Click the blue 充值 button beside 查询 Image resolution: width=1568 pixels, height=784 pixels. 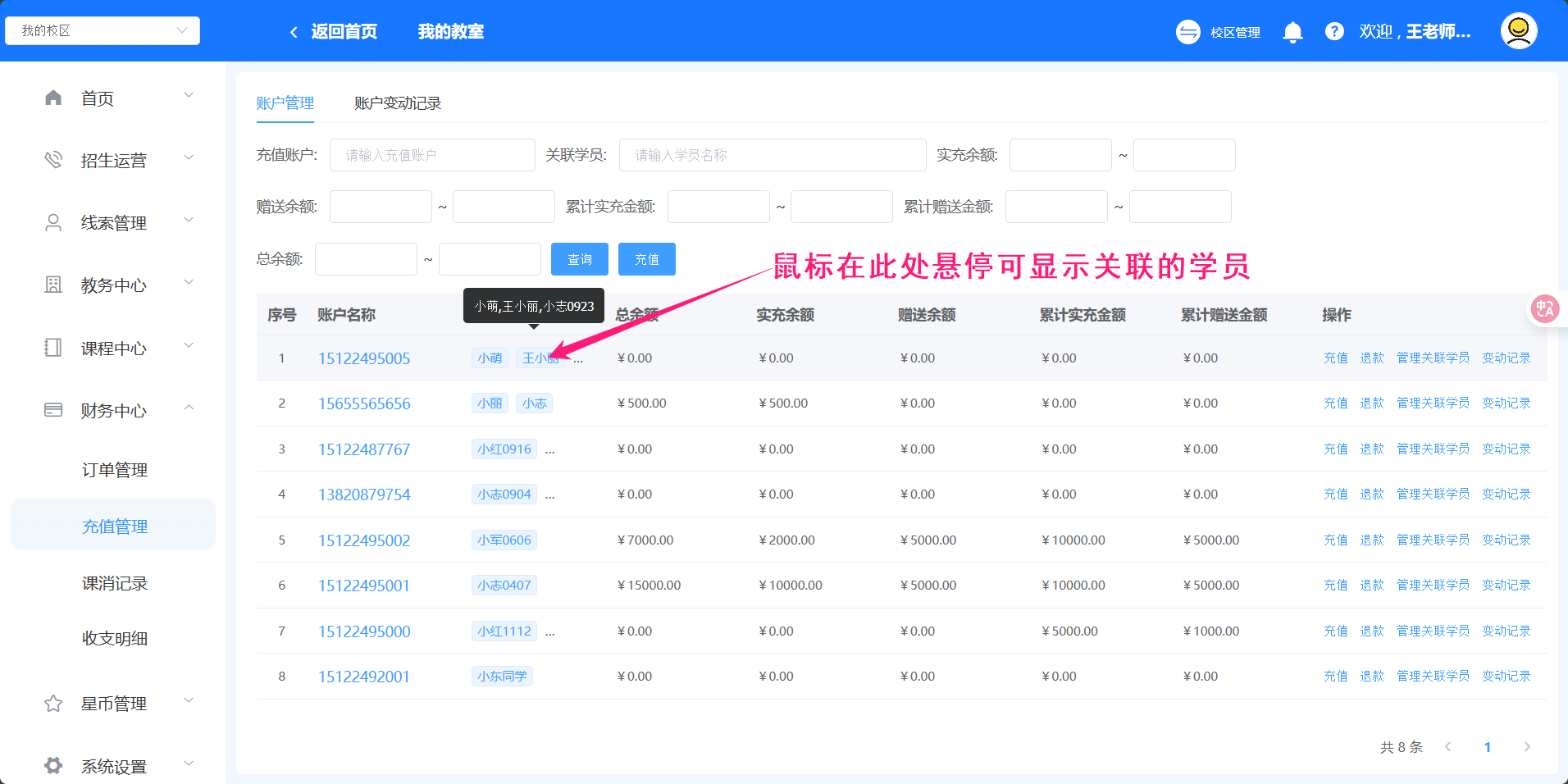(x=646, y=259)
